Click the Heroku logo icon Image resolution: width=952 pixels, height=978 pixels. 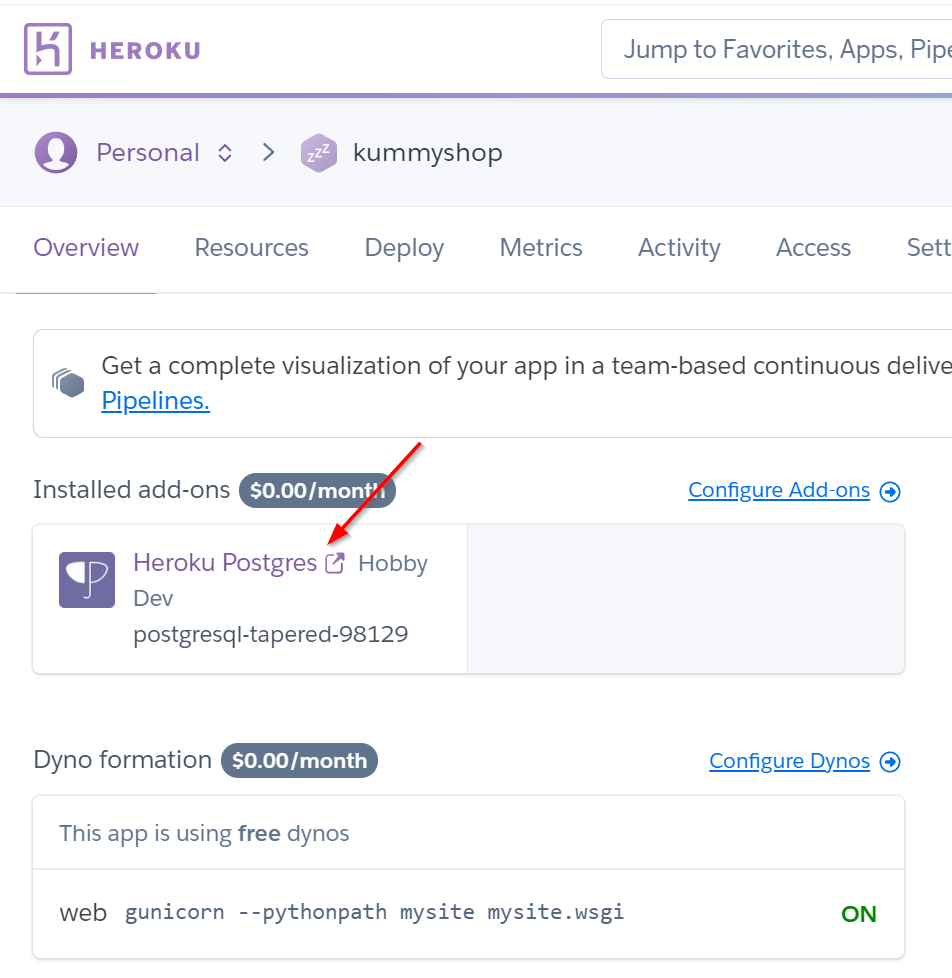pos(48,49)
